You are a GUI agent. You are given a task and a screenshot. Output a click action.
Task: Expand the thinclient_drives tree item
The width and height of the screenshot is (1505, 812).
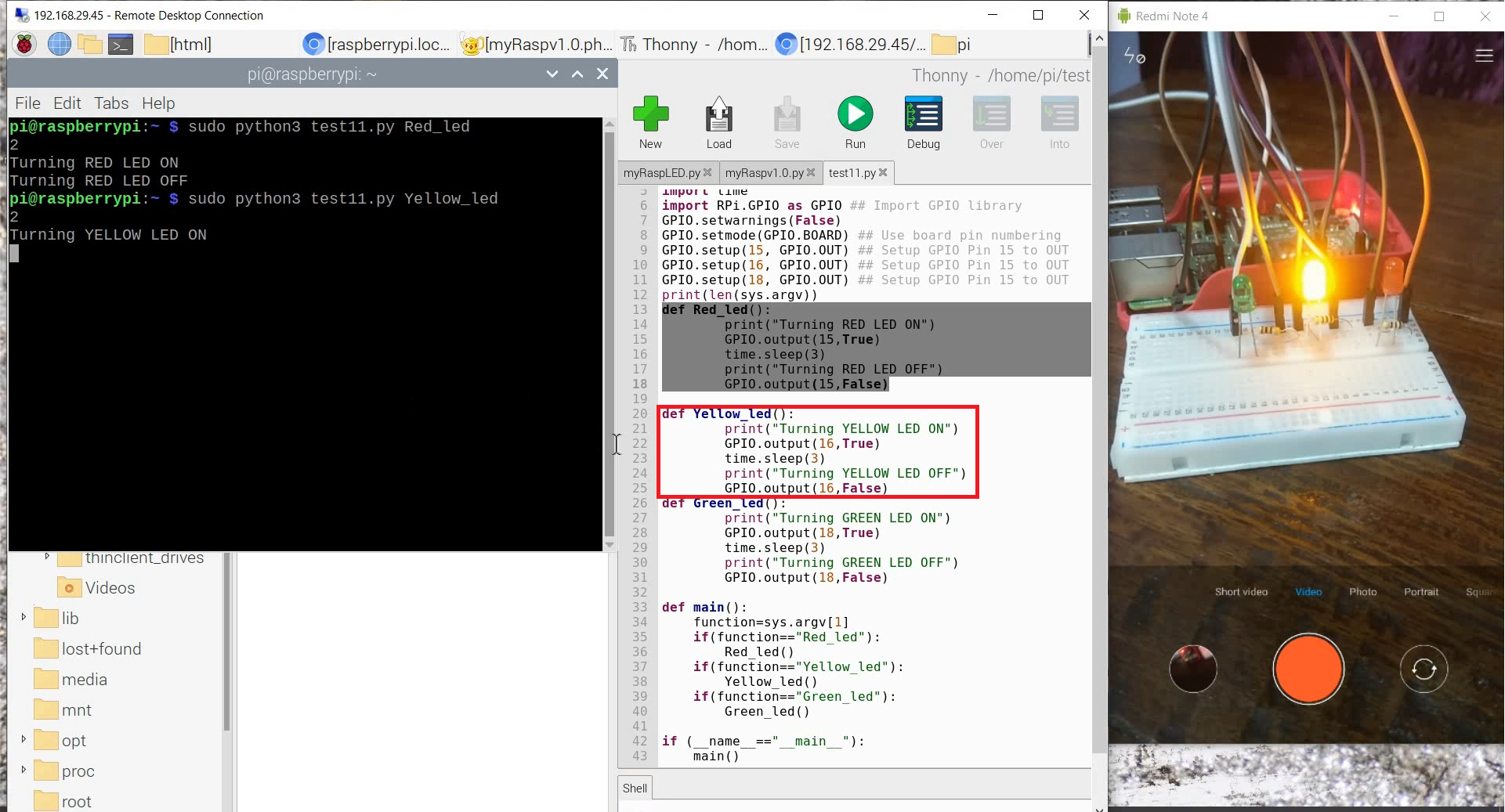47,558
